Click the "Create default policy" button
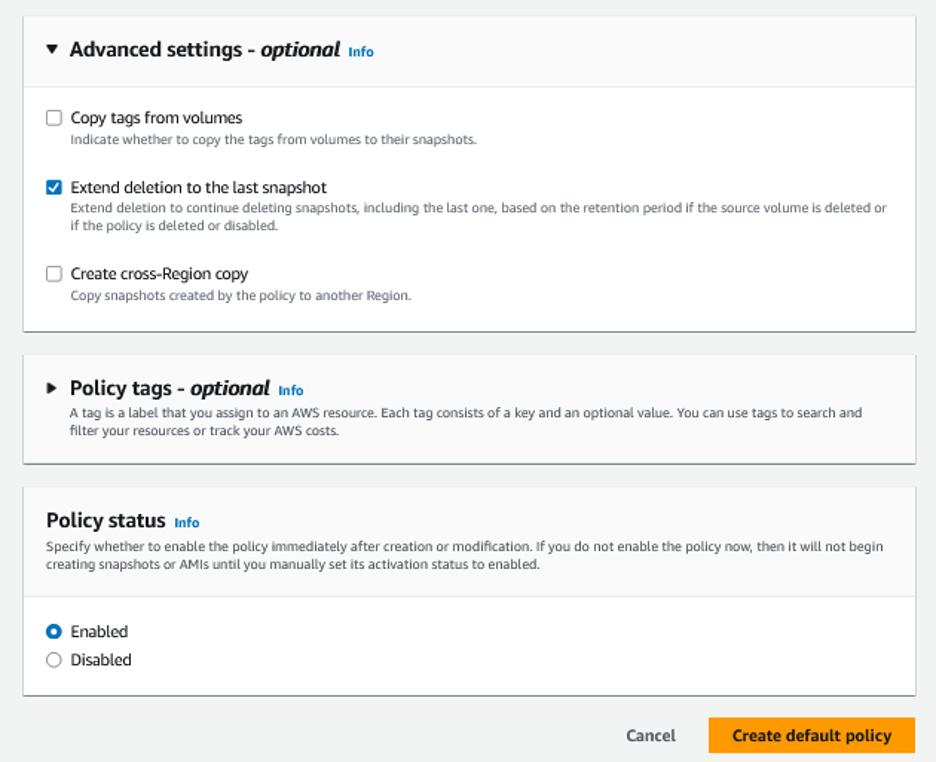This screenshot has height=762, width=936. [x=811, y=735]
